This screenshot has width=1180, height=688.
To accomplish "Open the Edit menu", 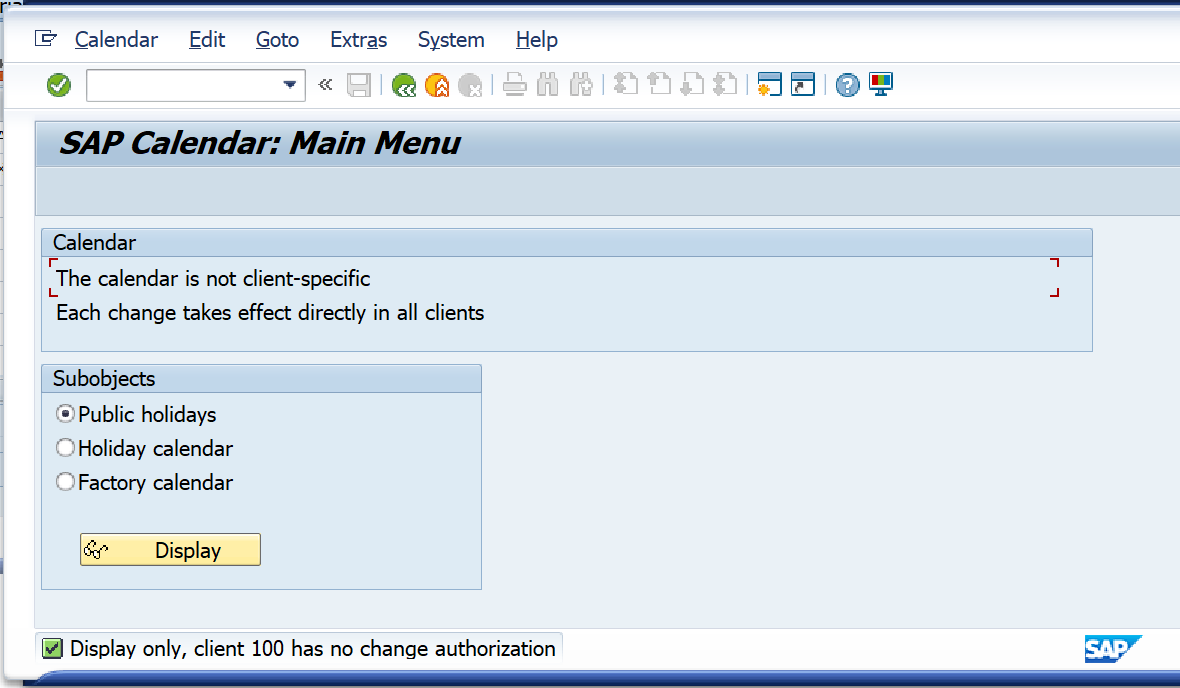I will pos(207,39).
